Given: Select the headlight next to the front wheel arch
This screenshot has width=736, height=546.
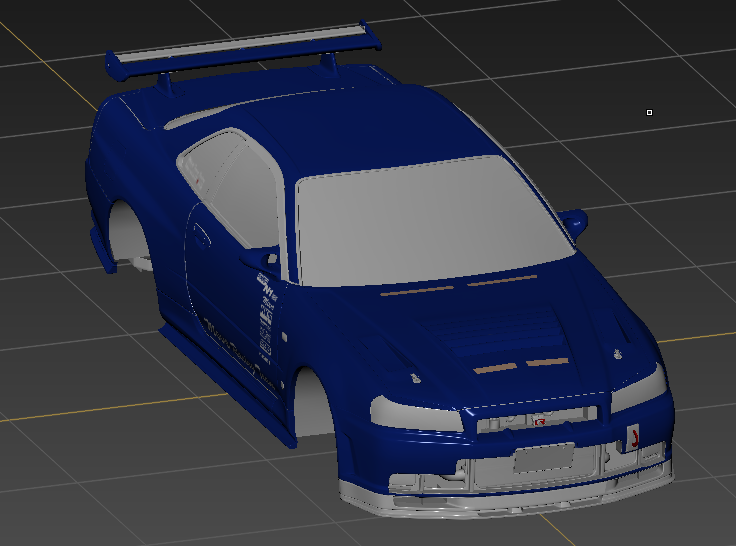Looking at the screenshot, I should [x=417, y=414].
